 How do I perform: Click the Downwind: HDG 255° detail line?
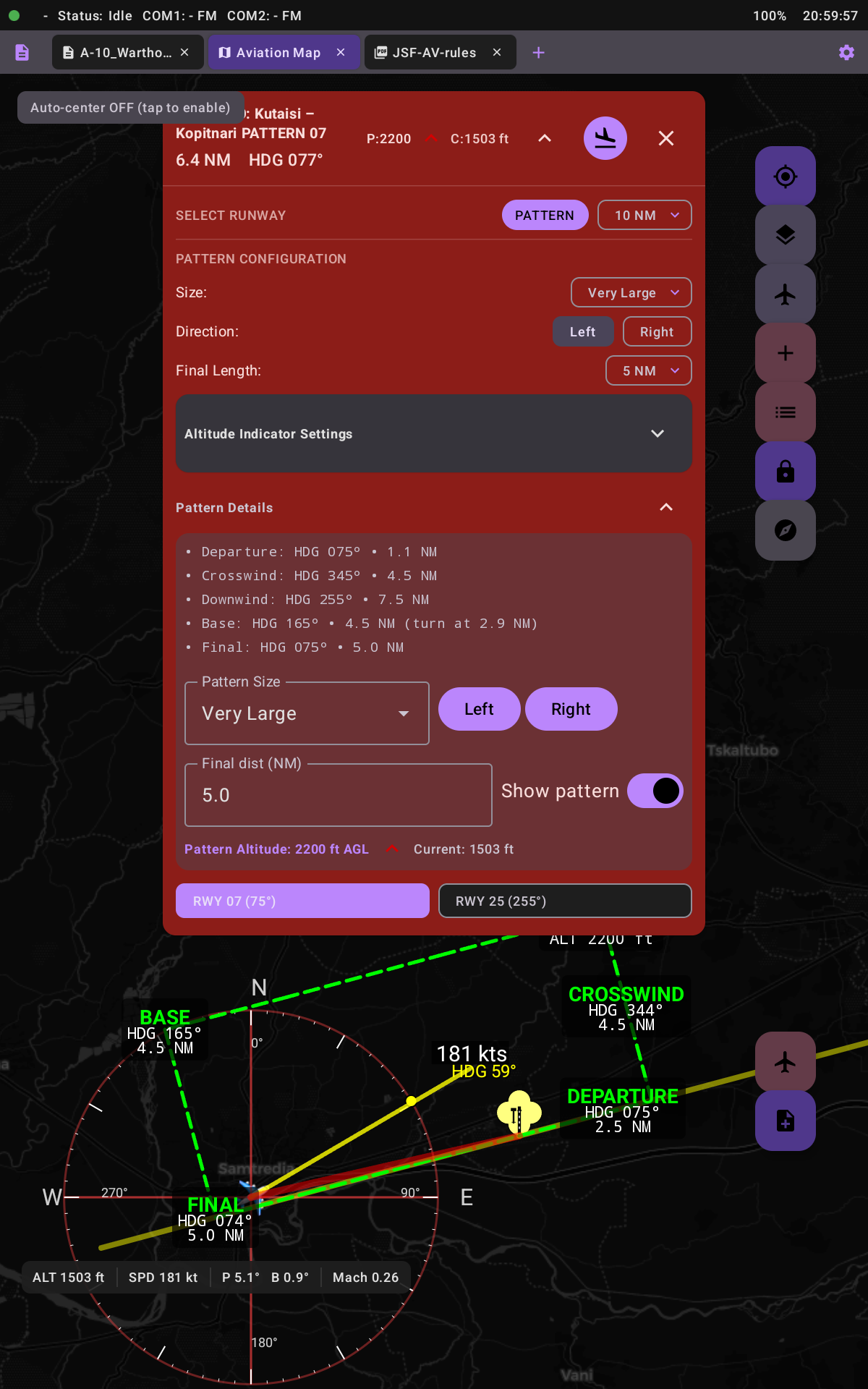(x=315, y=599)
